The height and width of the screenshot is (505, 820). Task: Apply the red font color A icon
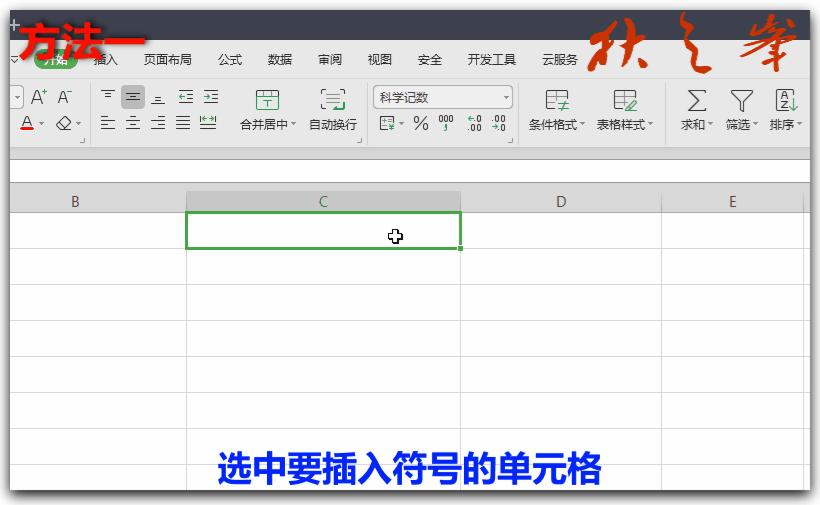pyautogui.click(x=27, y=123)
